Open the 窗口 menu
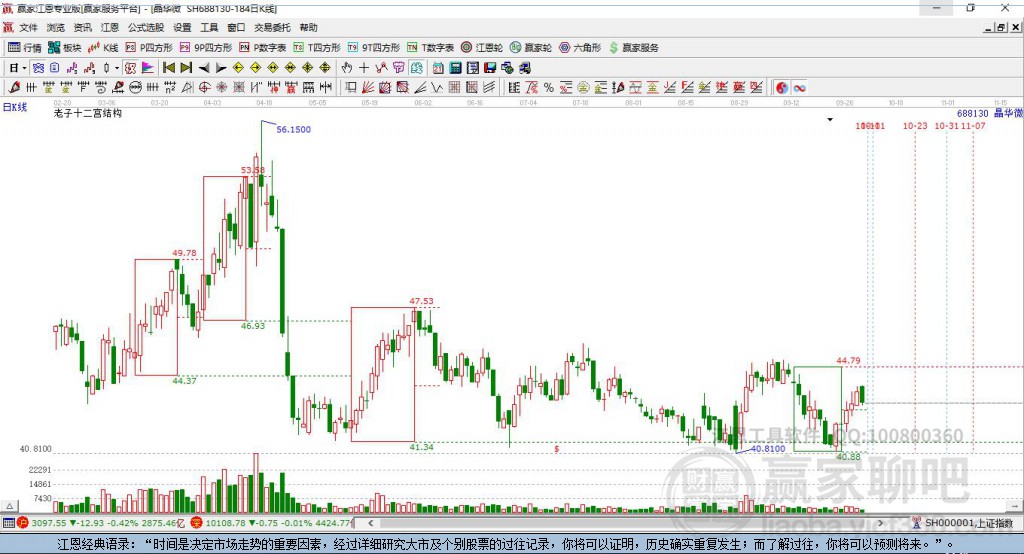This screenshot has height=554, width=1024. click(236, 27)
